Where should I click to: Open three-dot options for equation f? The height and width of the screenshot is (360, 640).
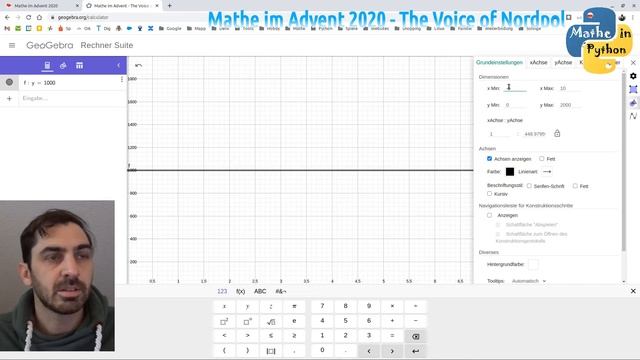click(x=122, y=80)
